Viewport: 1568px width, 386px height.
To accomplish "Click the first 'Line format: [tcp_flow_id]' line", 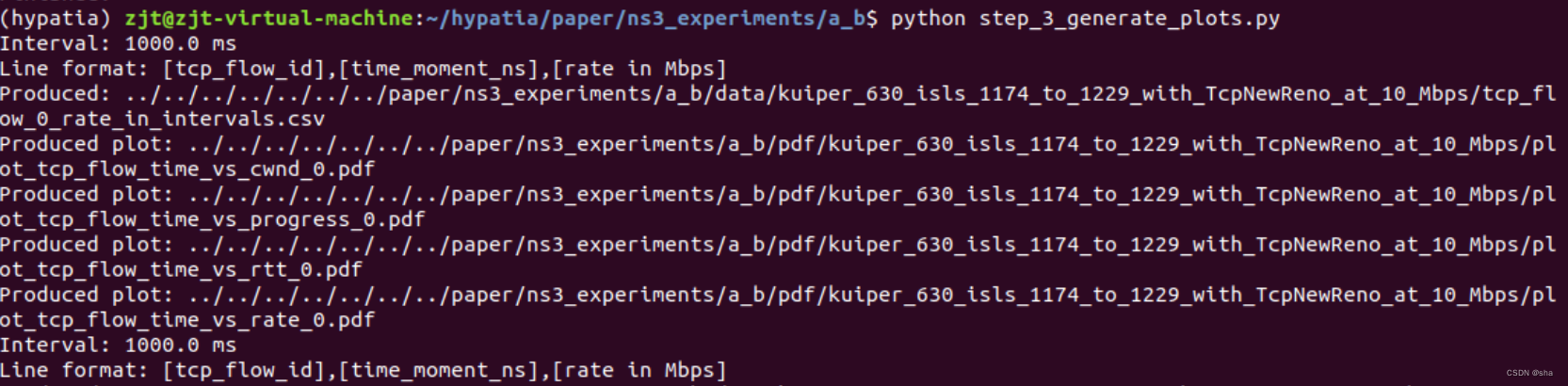I will pos(364,69).
